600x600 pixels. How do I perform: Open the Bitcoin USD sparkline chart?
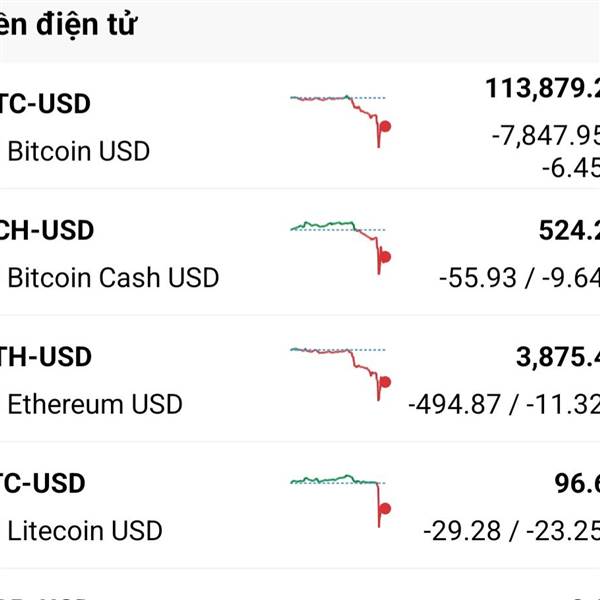tap(341, 119)
